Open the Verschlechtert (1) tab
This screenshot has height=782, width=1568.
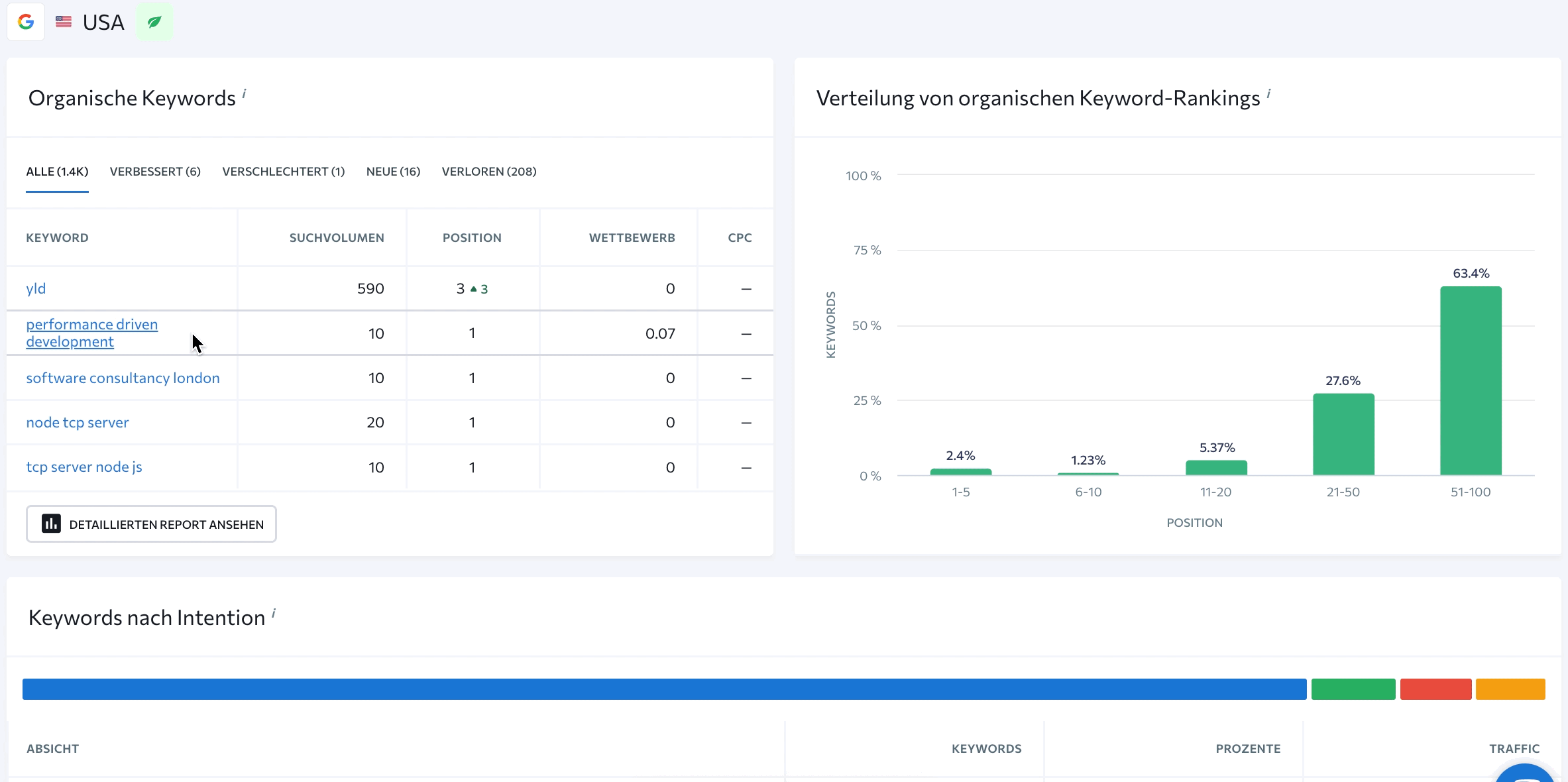[283, 172]
